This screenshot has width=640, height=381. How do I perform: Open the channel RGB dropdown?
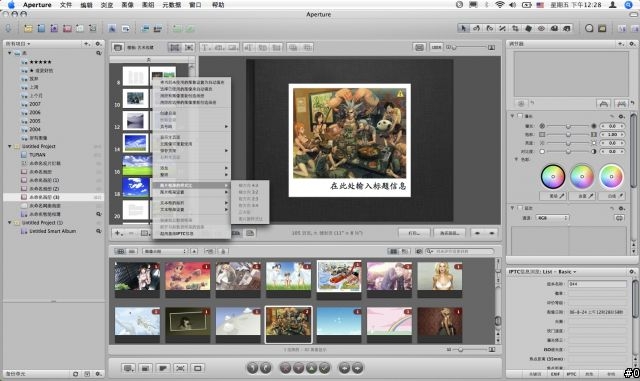click(x=552, y=218)
